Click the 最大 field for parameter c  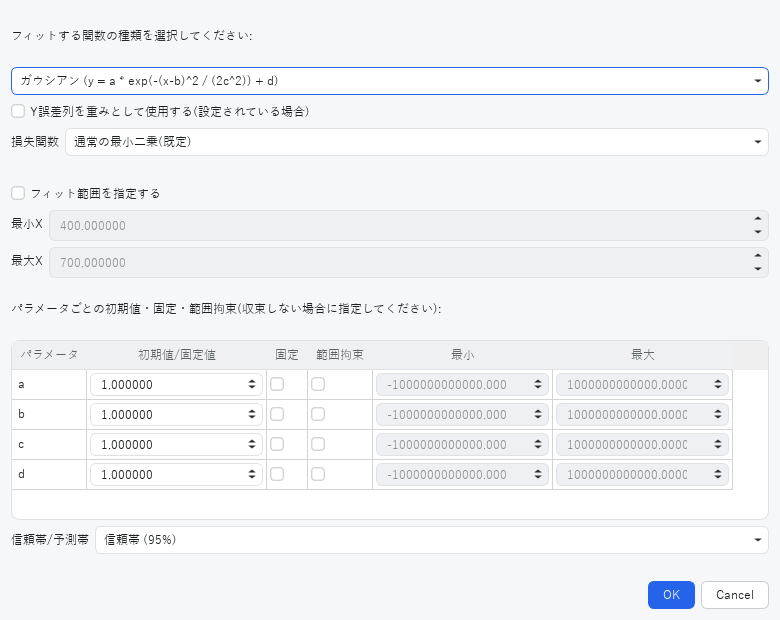642,444
